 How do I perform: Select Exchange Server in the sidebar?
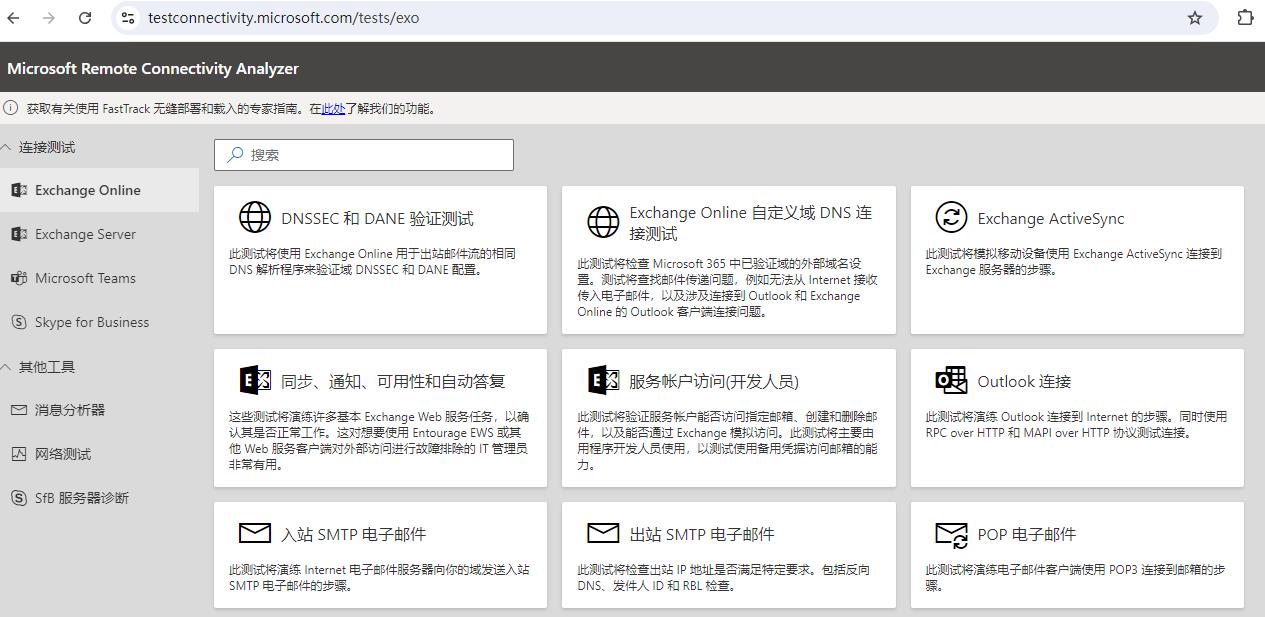99,234
